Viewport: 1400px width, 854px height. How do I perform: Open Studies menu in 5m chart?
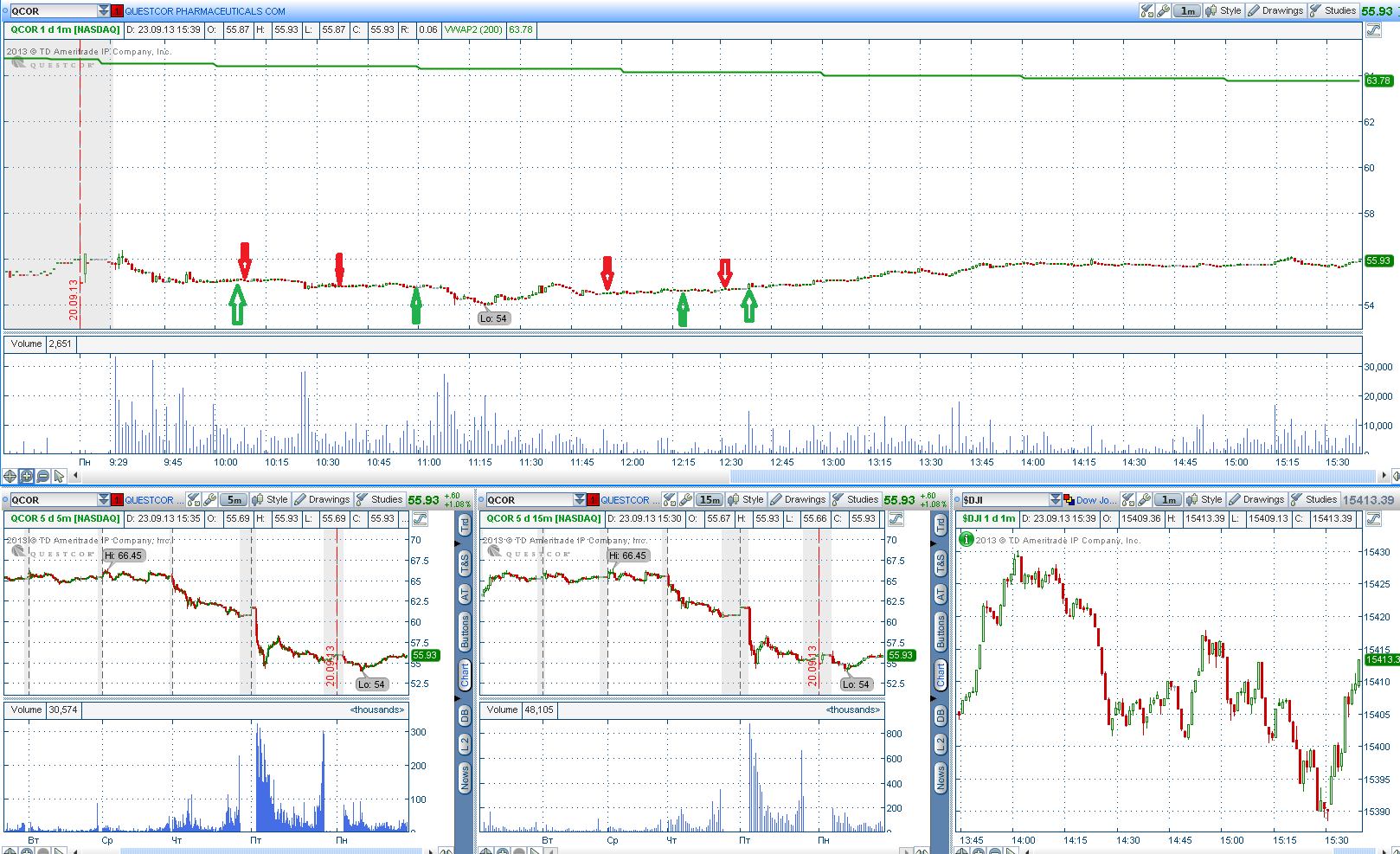[380, 500]
